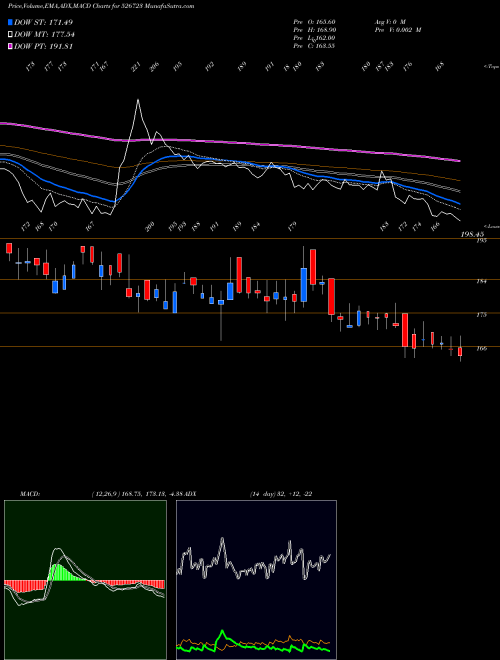Screen dimensions: 500x660
Task: Click the '<Tops' marker at the right edge
Action: (491, 67)
